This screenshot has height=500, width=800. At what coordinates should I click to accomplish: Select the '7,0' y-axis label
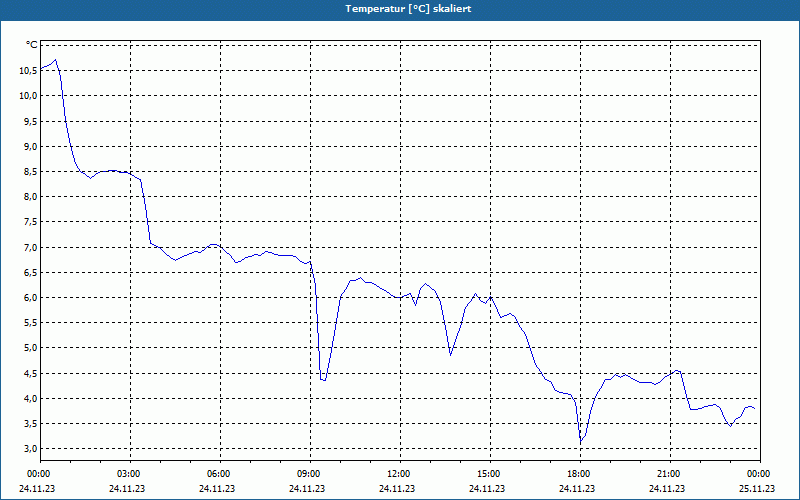pyautogui.click(x=30, y=247)
